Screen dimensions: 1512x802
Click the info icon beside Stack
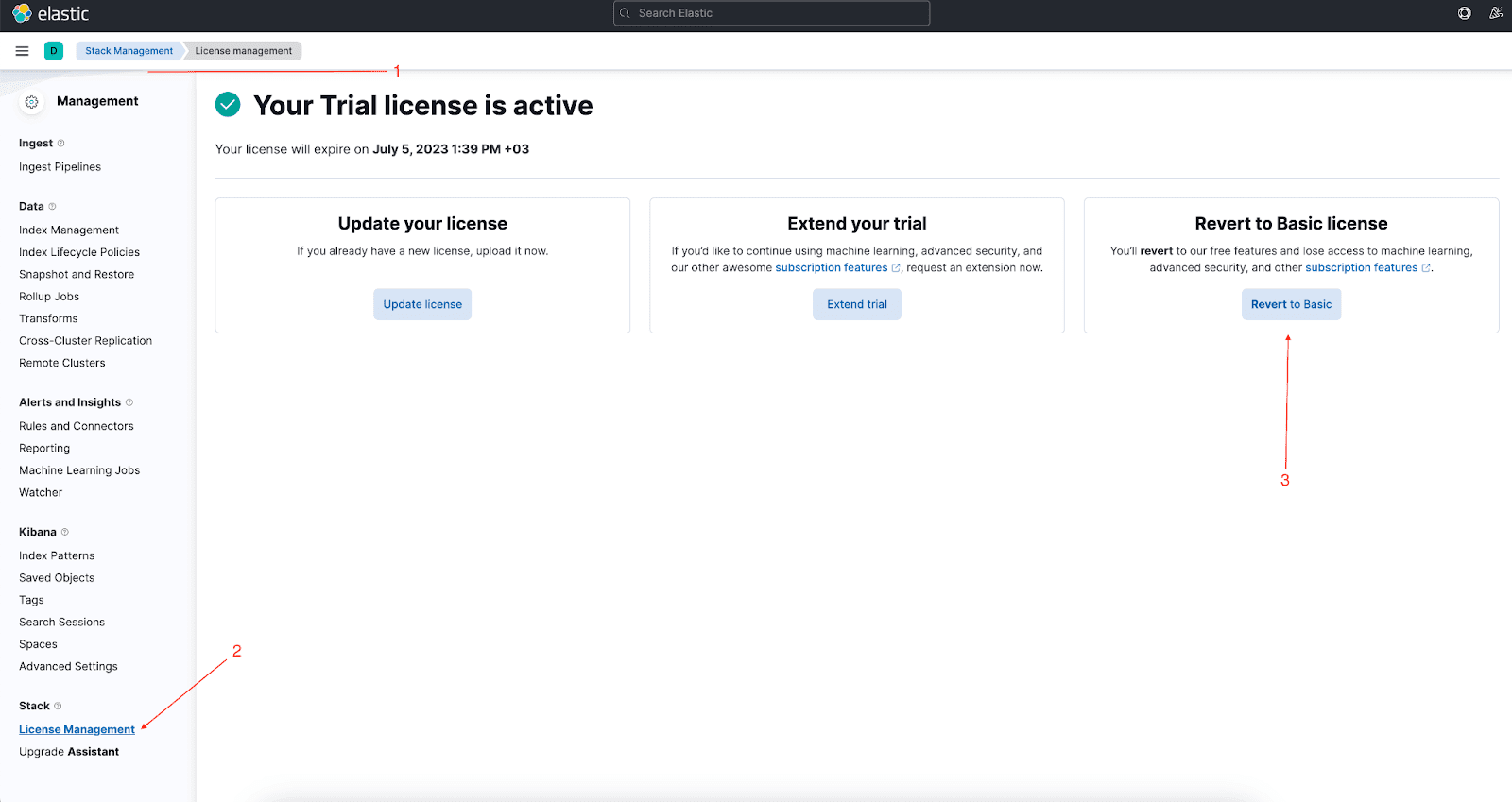(x=58, y=706)
